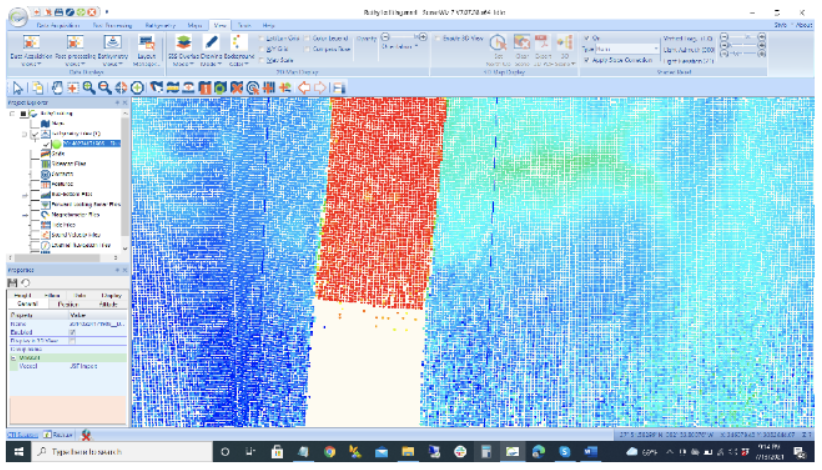Expand the Bathymetry view dropdown

pyautogui.click(x=114, y=64)
